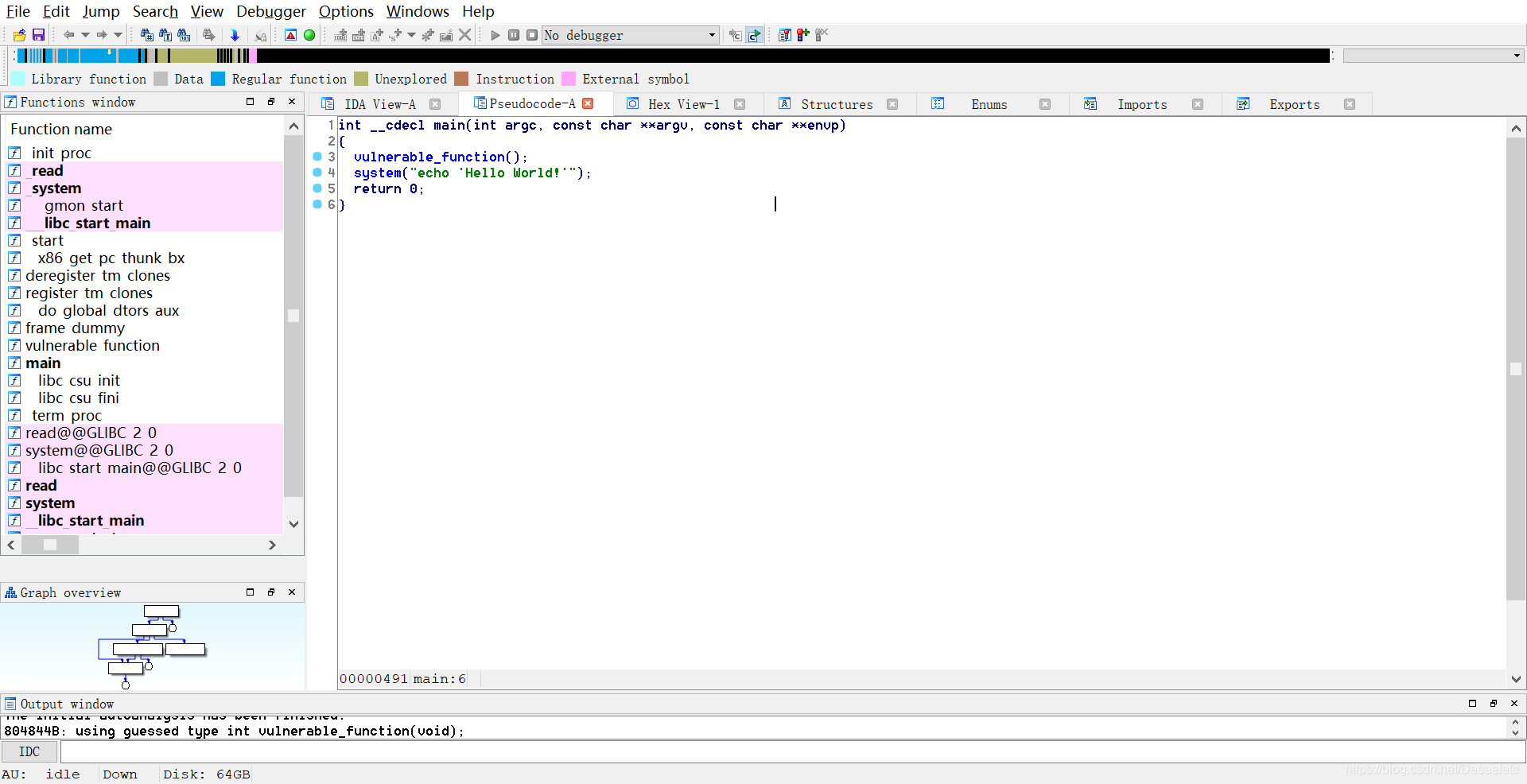This screenshot has width=1527, height=784.
Task: Click the pseudocode scroll-down arrow
Action: (x=1516, y=680)
